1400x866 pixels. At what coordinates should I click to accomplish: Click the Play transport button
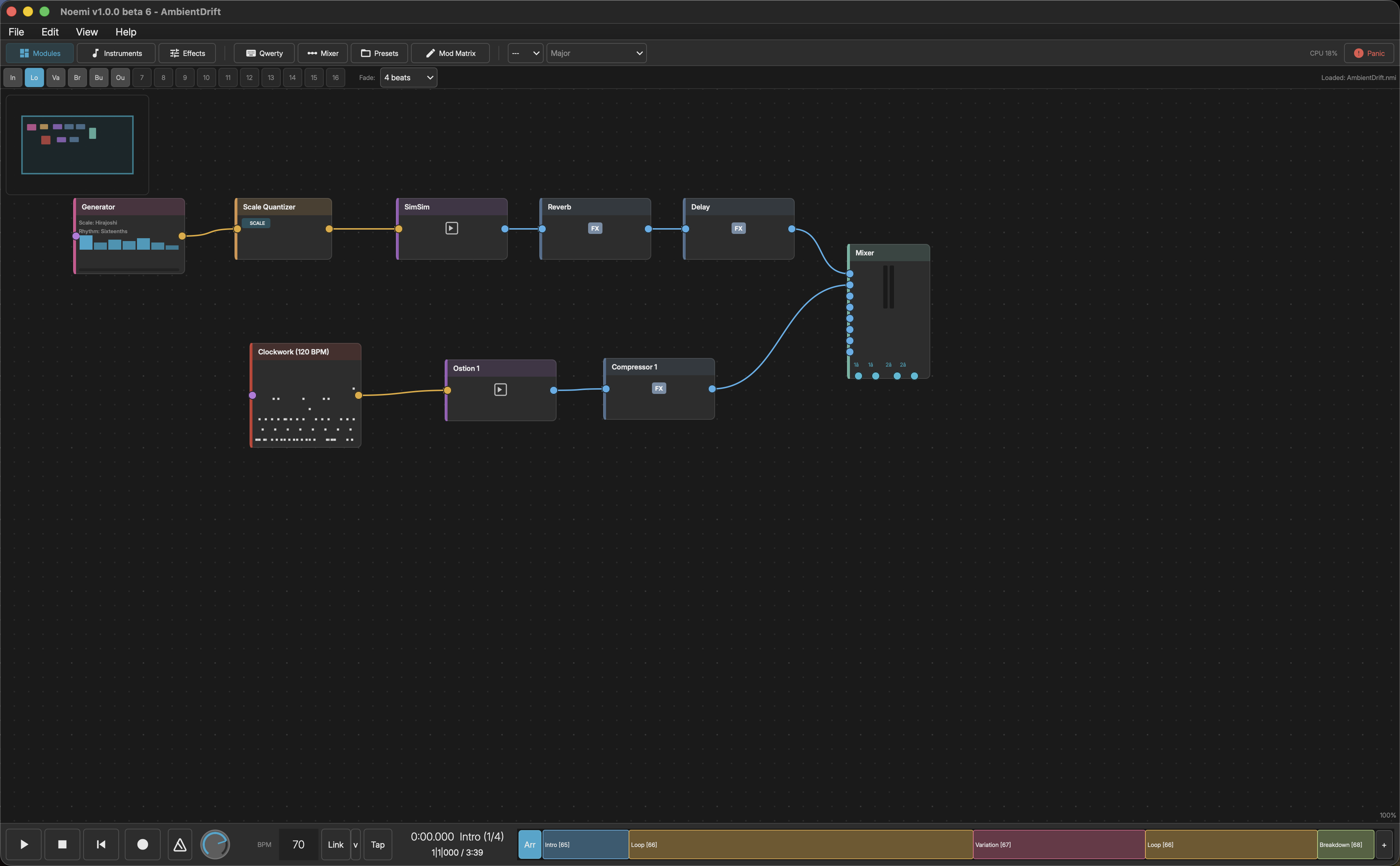(24, 844)
